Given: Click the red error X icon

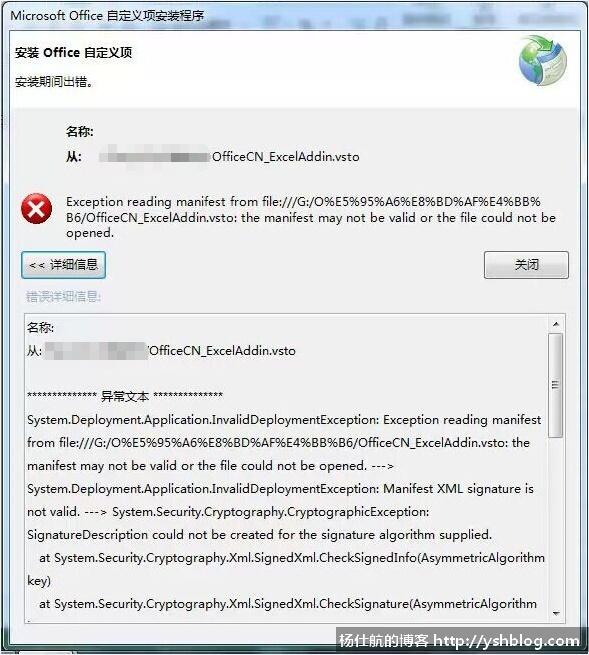Looking at the screenshot, I should [x=36, y=208].
